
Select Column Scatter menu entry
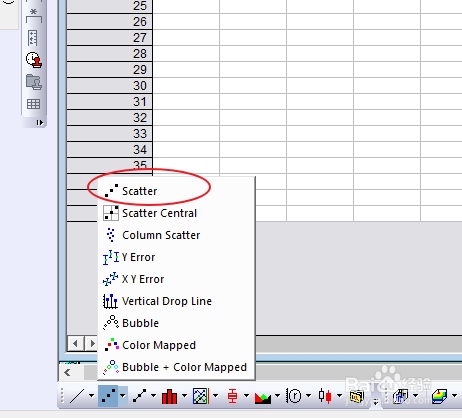pyautogui.click(x=176, y=235)
